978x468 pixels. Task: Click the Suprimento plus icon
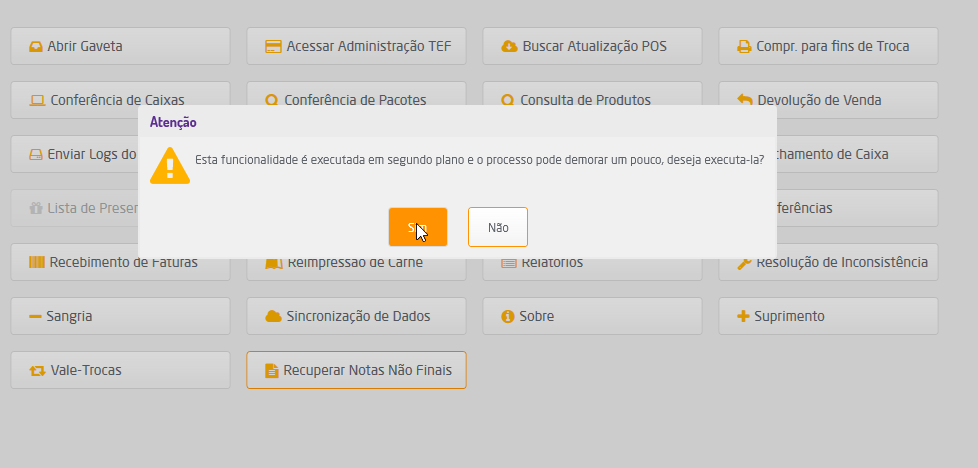pyautogui.click(x=743, y=316)
